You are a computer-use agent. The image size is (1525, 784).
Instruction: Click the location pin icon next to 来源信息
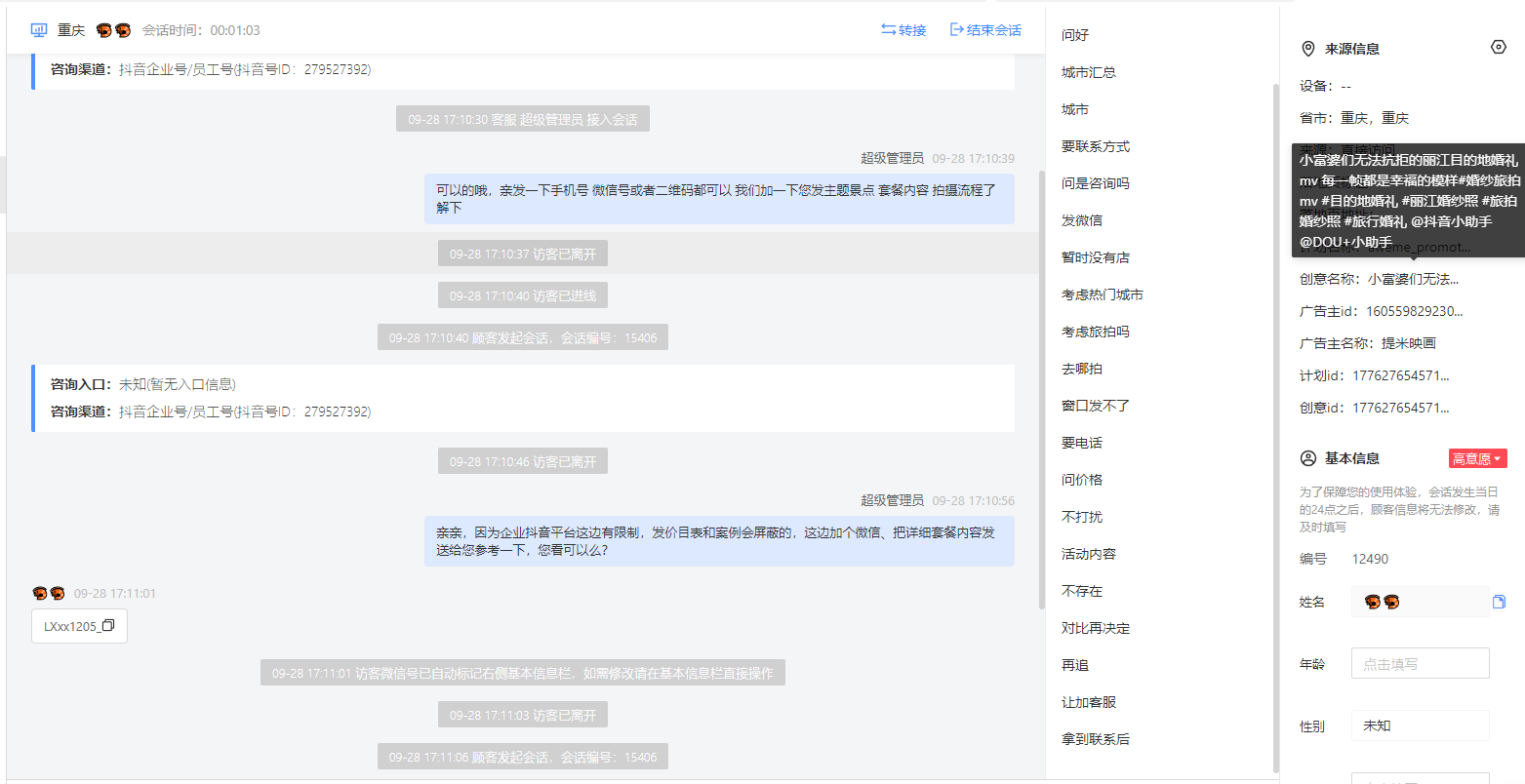1308,49
